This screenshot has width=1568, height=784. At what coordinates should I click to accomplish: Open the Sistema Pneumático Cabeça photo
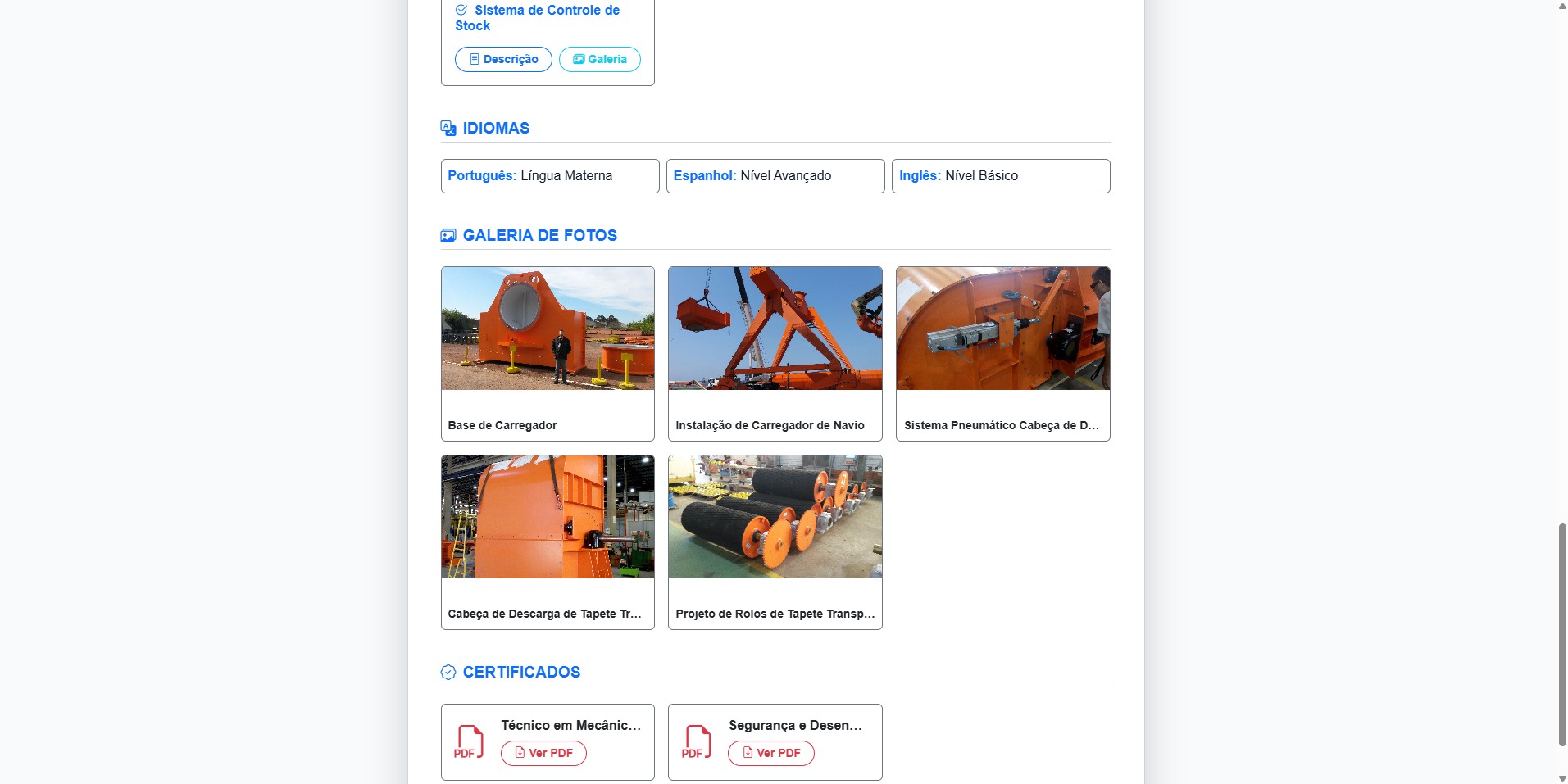(x=1003, y=354)
